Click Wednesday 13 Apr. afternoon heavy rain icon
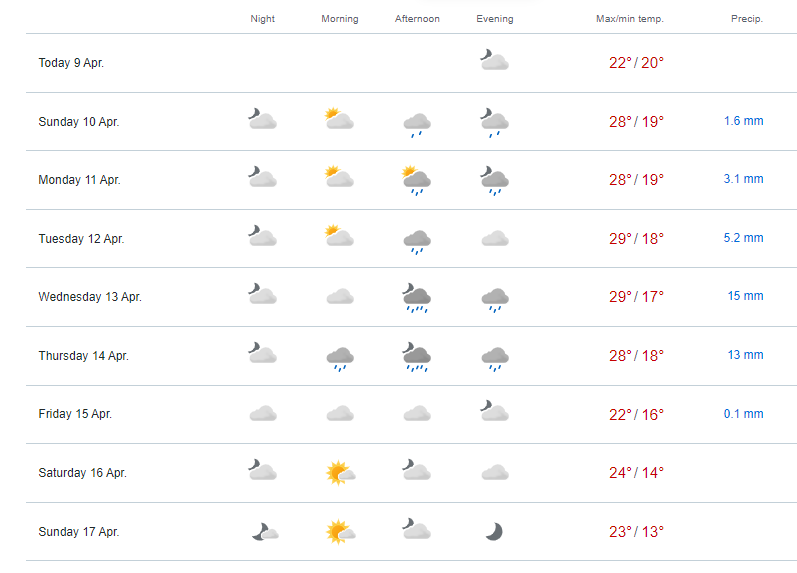The width and height of the screenshot is (797, 573). coord(416,298)
